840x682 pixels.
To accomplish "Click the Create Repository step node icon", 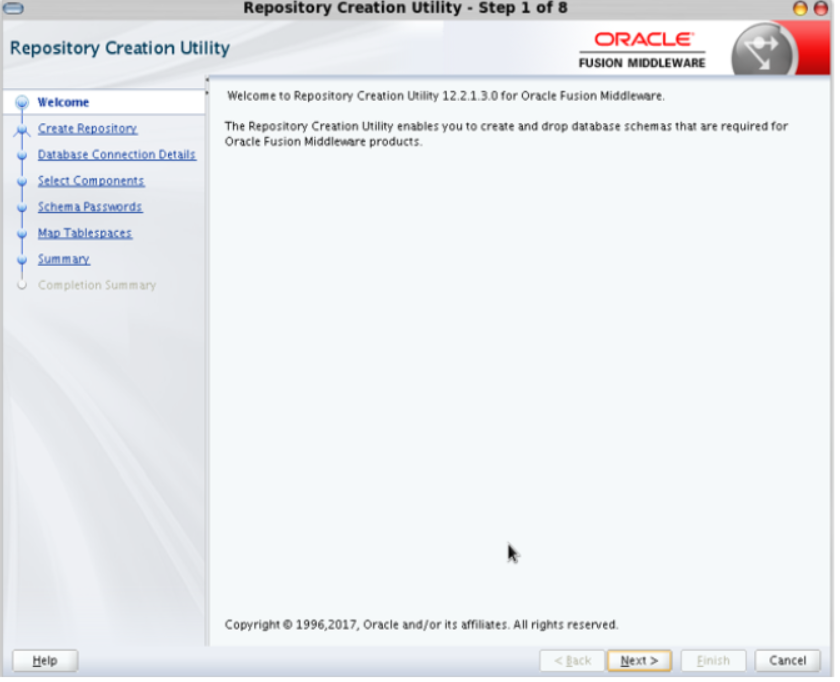I will [22, 130].
